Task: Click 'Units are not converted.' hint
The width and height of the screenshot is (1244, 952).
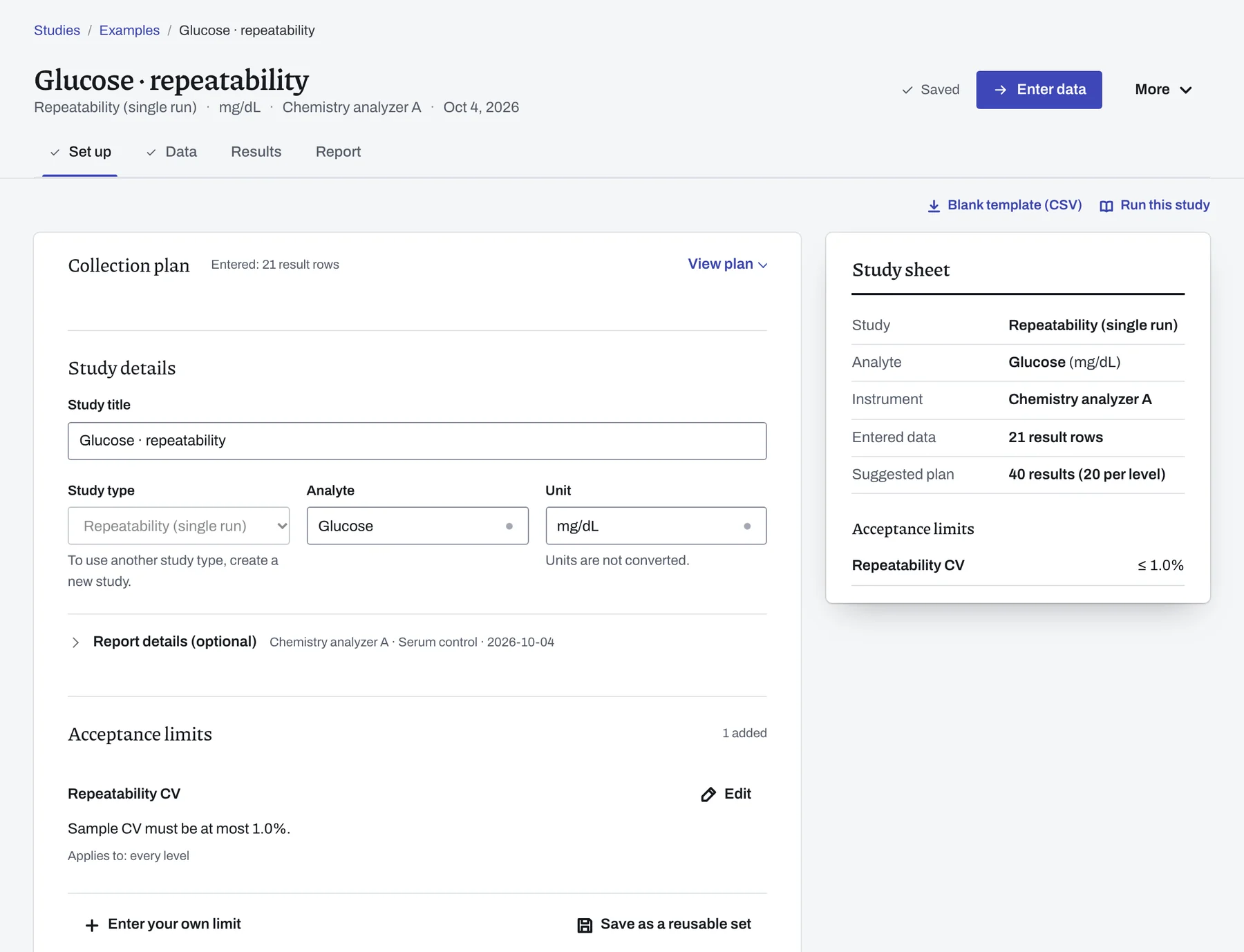Action: click(x=617, y=560)
